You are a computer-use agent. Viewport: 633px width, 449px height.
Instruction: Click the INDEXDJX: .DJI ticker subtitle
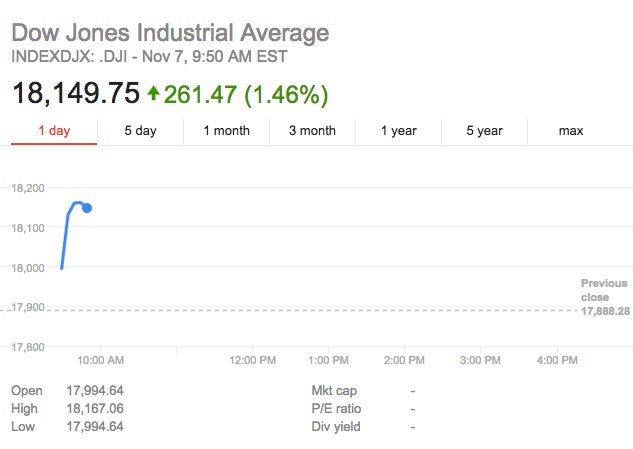point(150,57)
